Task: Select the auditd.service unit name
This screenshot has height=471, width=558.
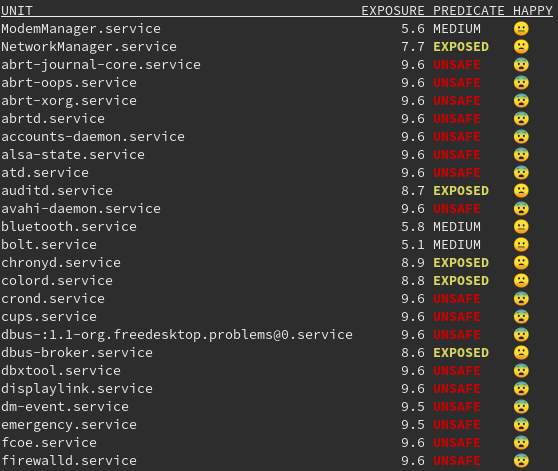Action: point(57,191)
